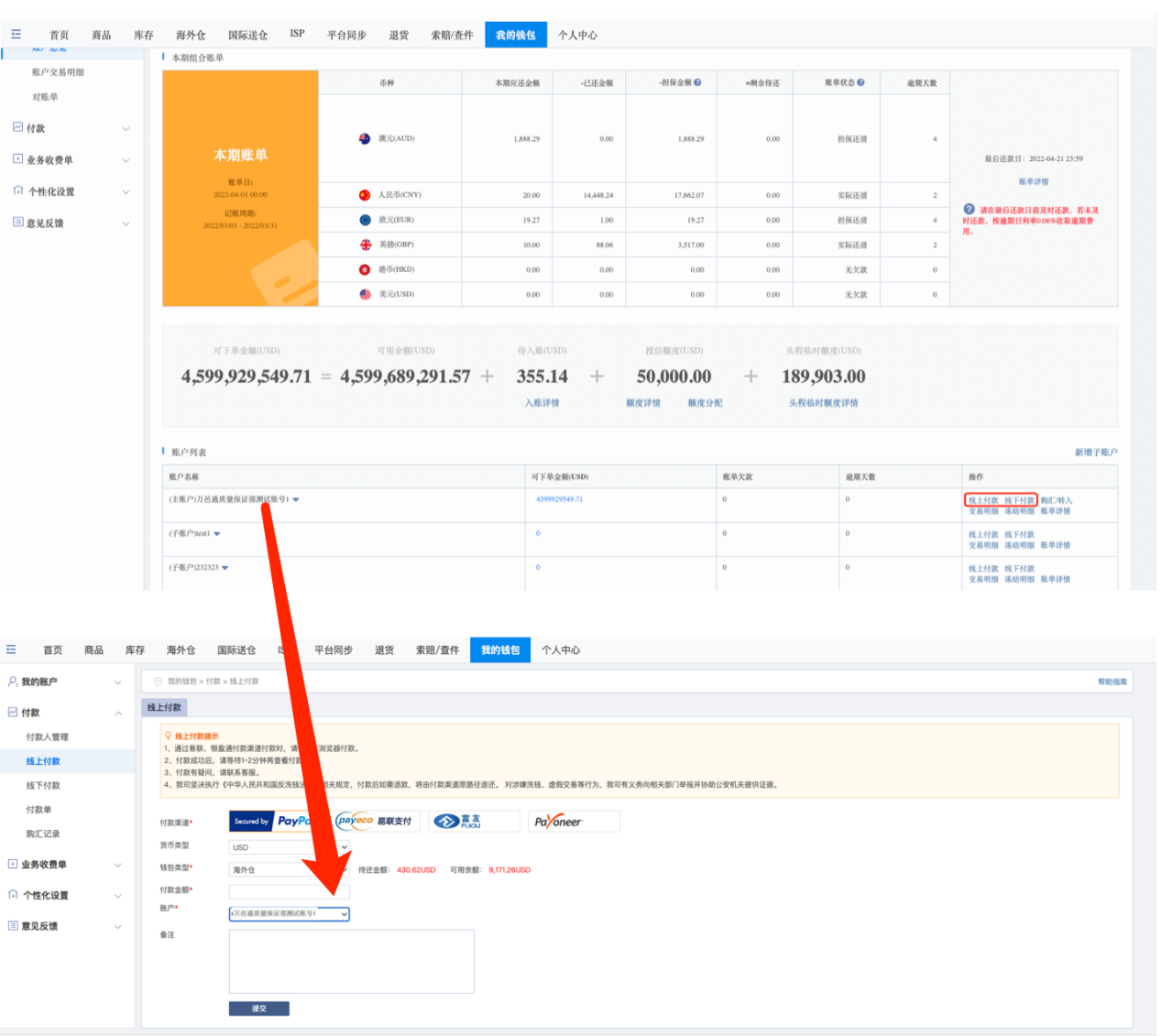The height and width of the screenshot is (1036, 1162).
Task: Click the 提交 submit button
Action: click(x=259, y=1008)
